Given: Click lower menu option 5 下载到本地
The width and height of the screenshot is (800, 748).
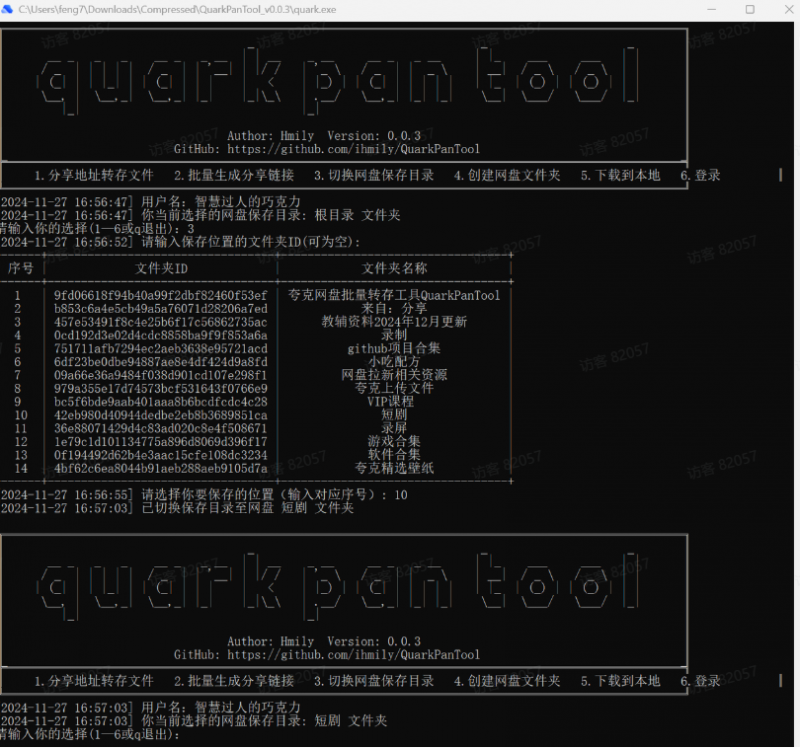Looking at the screenshot, I should pyautogui.click(x=620, y=681).
